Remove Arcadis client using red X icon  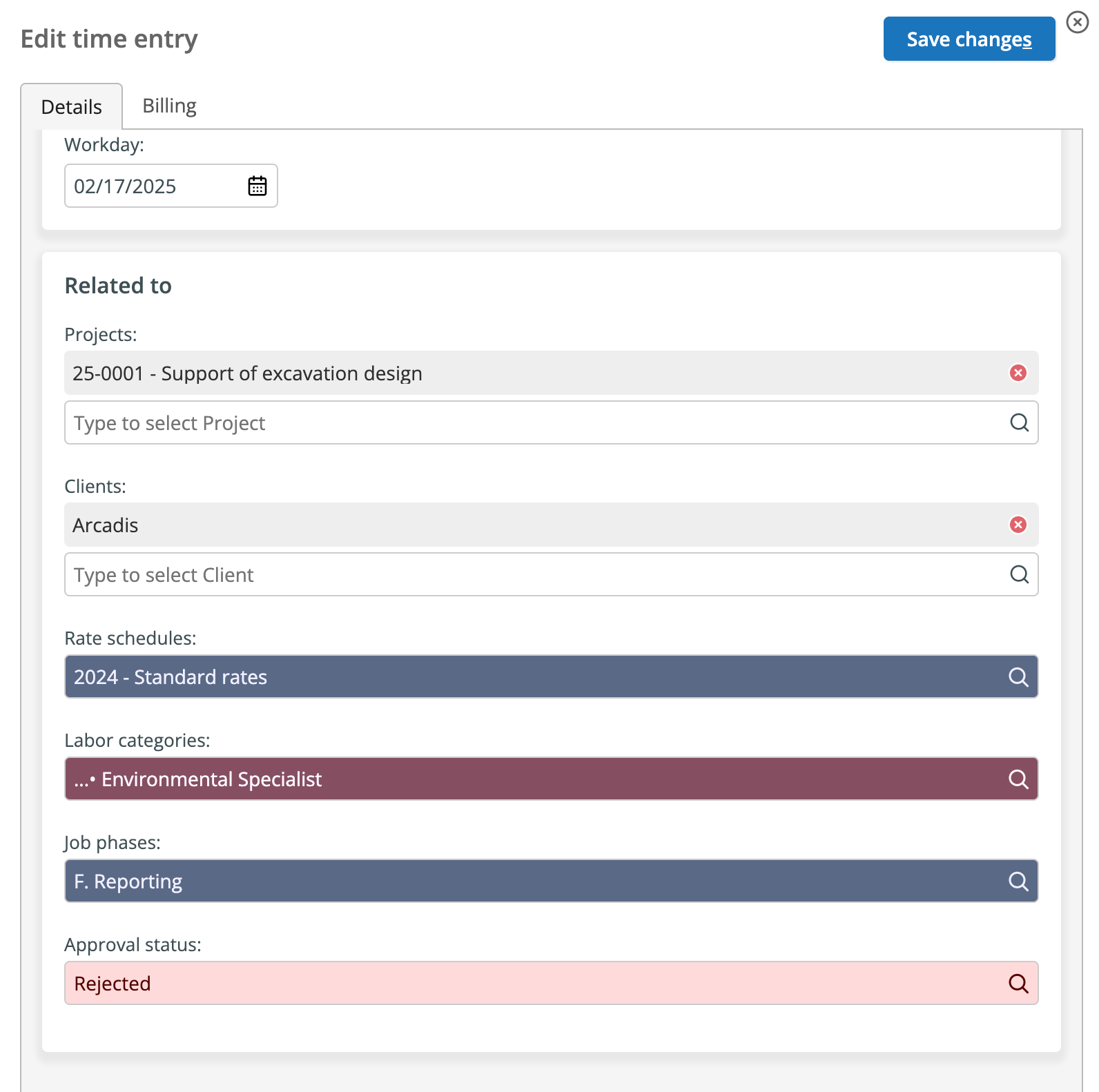pos(1018,525)
